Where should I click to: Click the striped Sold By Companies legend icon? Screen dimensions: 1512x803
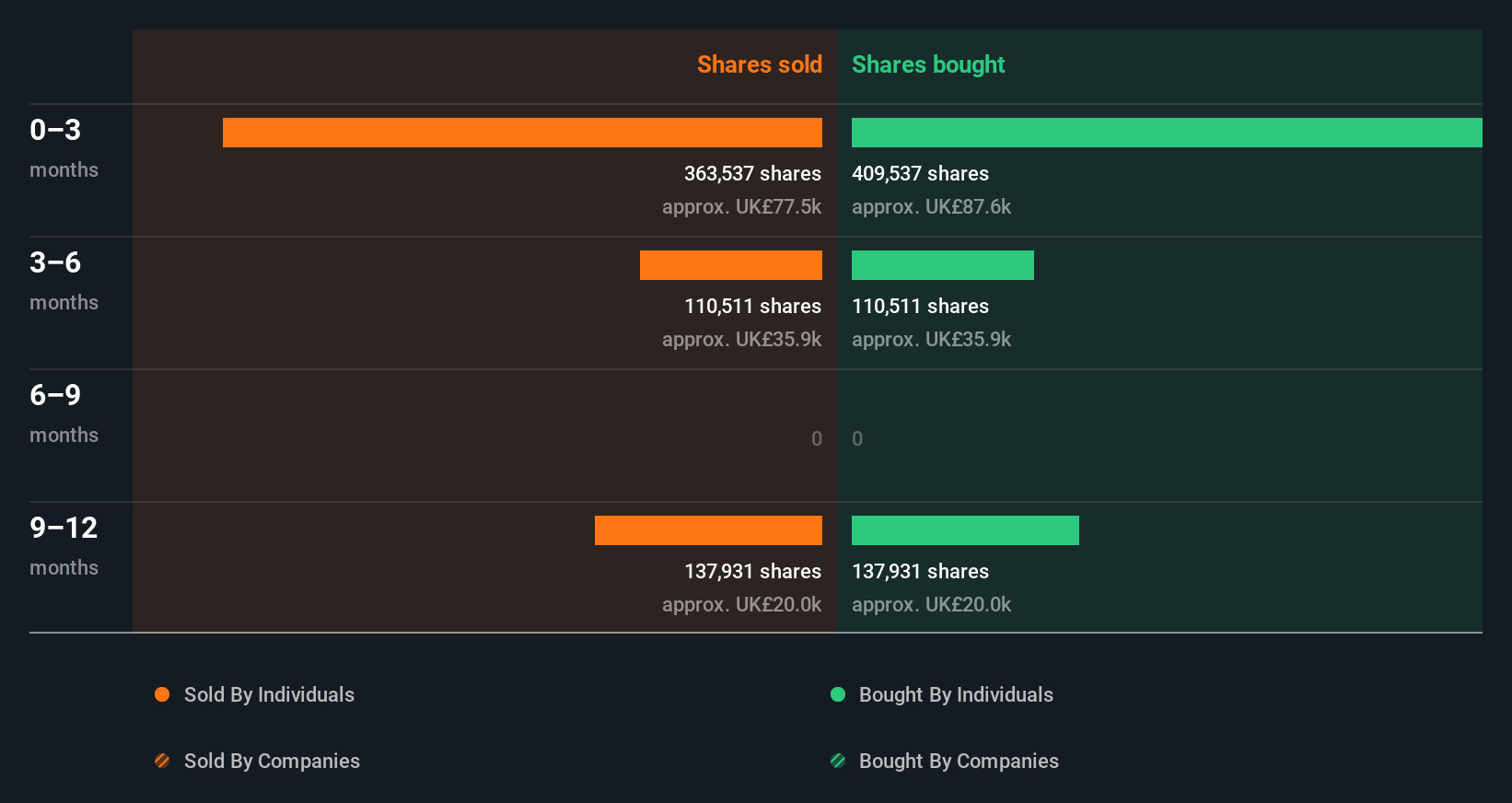click(162, 761)
